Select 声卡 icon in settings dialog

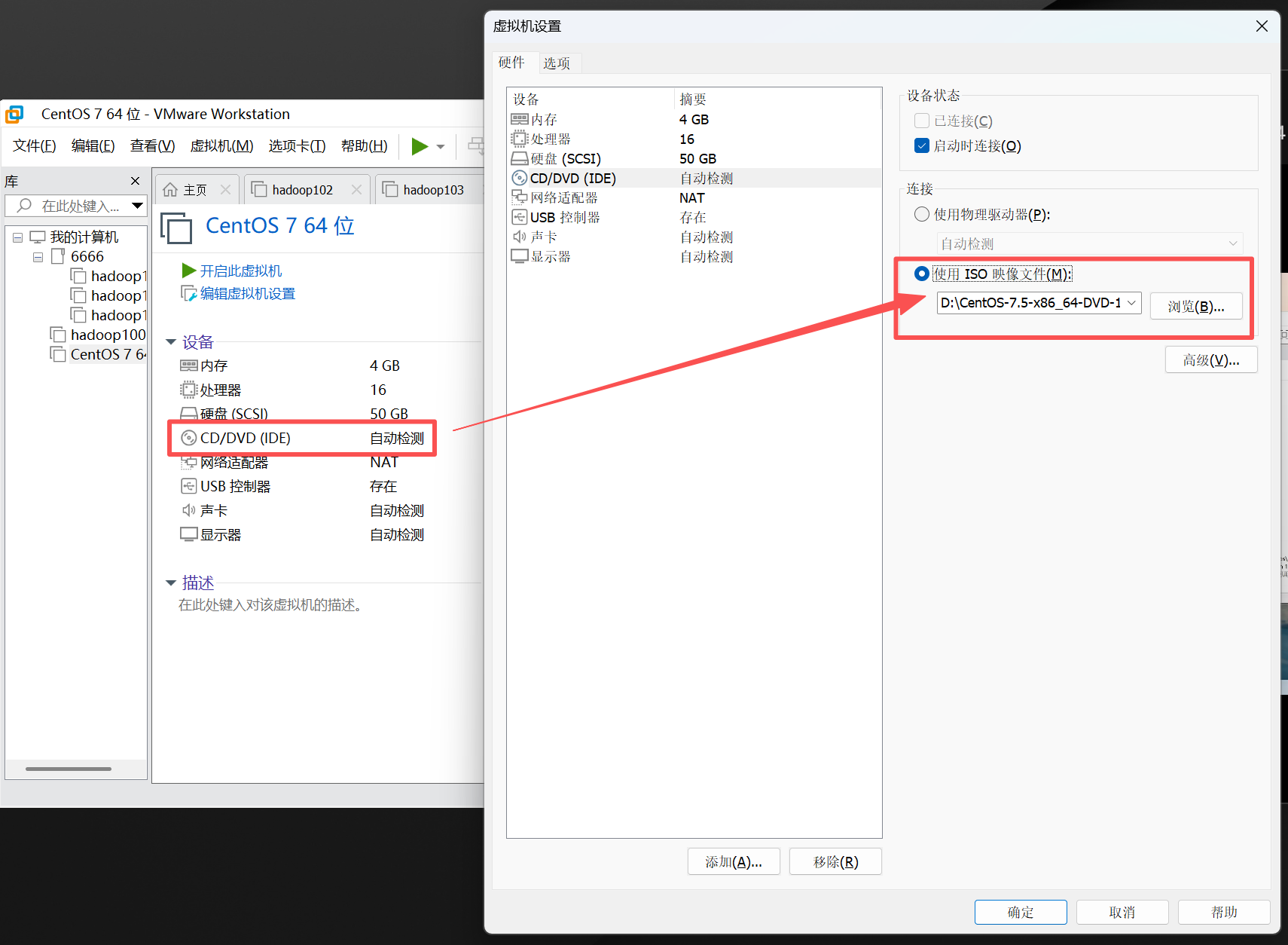[x=520, y=237]
